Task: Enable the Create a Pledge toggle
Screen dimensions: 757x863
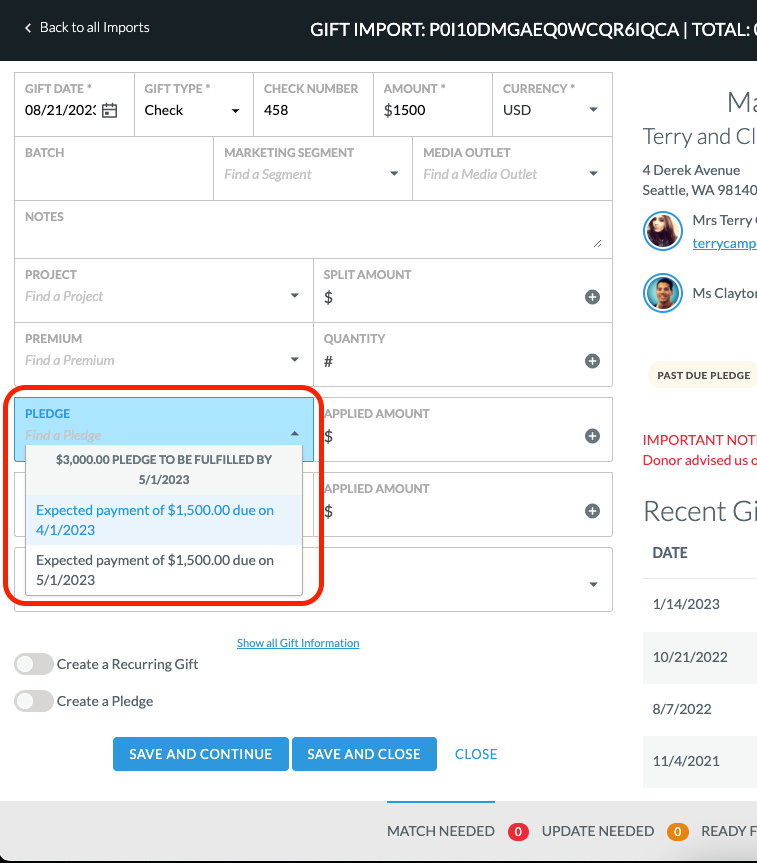Action: click(34, 701)
